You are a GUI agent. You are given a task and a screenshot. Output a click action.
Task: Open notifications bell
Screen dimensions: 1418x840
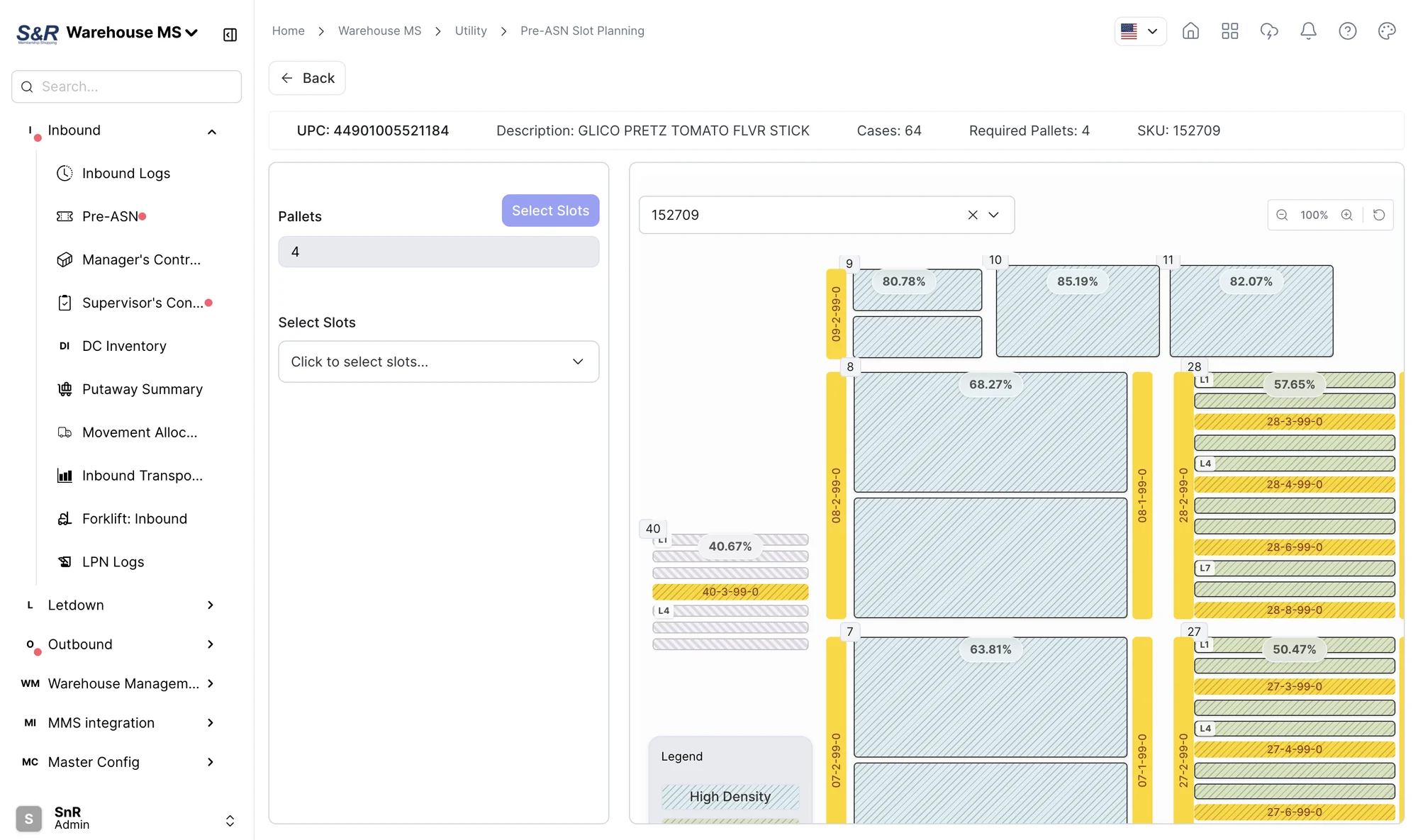[1308, 31]
